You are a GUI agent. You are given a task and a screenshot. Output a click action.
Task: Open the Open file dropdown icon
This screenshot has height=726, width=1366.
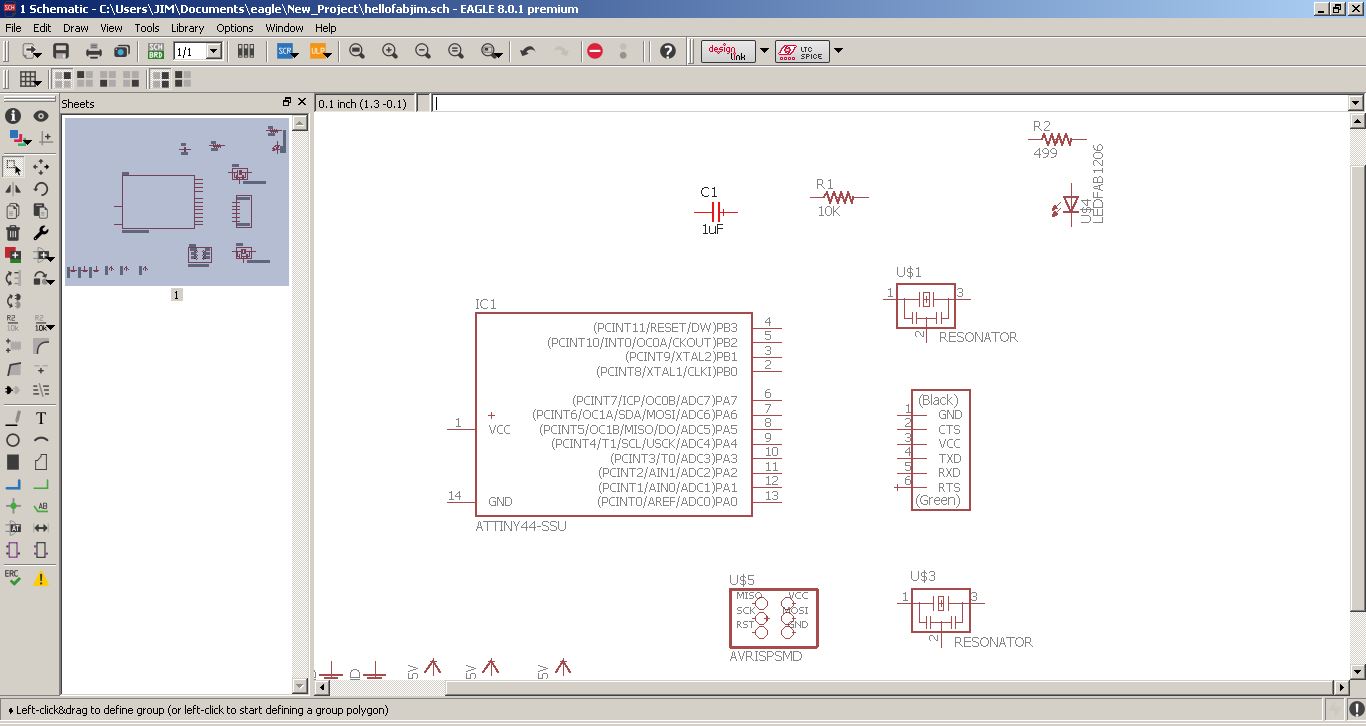tap(31, 51)
